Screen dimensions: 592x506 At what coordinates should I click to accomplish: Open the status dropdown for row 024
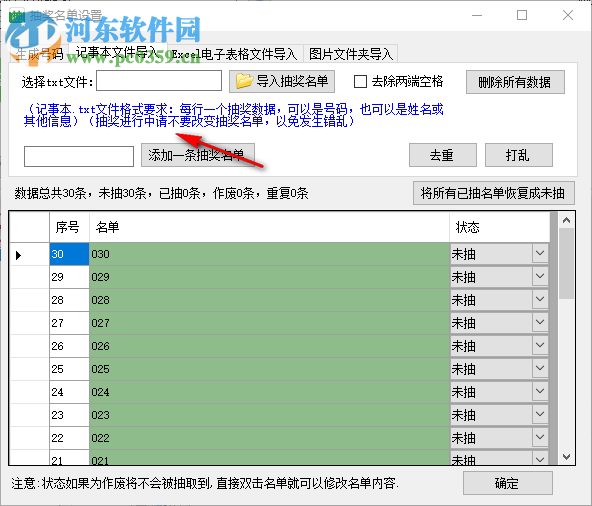pos(540,392)
